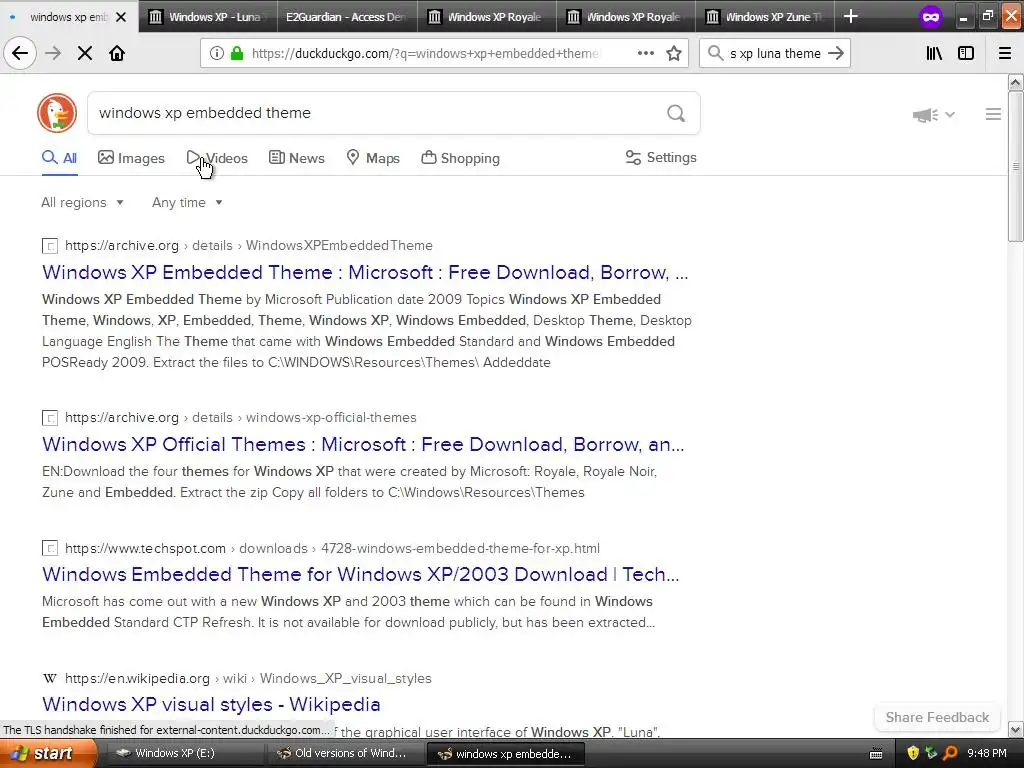Expand the Any time filter
The image size is (1024, 768).
coord(187,202)
